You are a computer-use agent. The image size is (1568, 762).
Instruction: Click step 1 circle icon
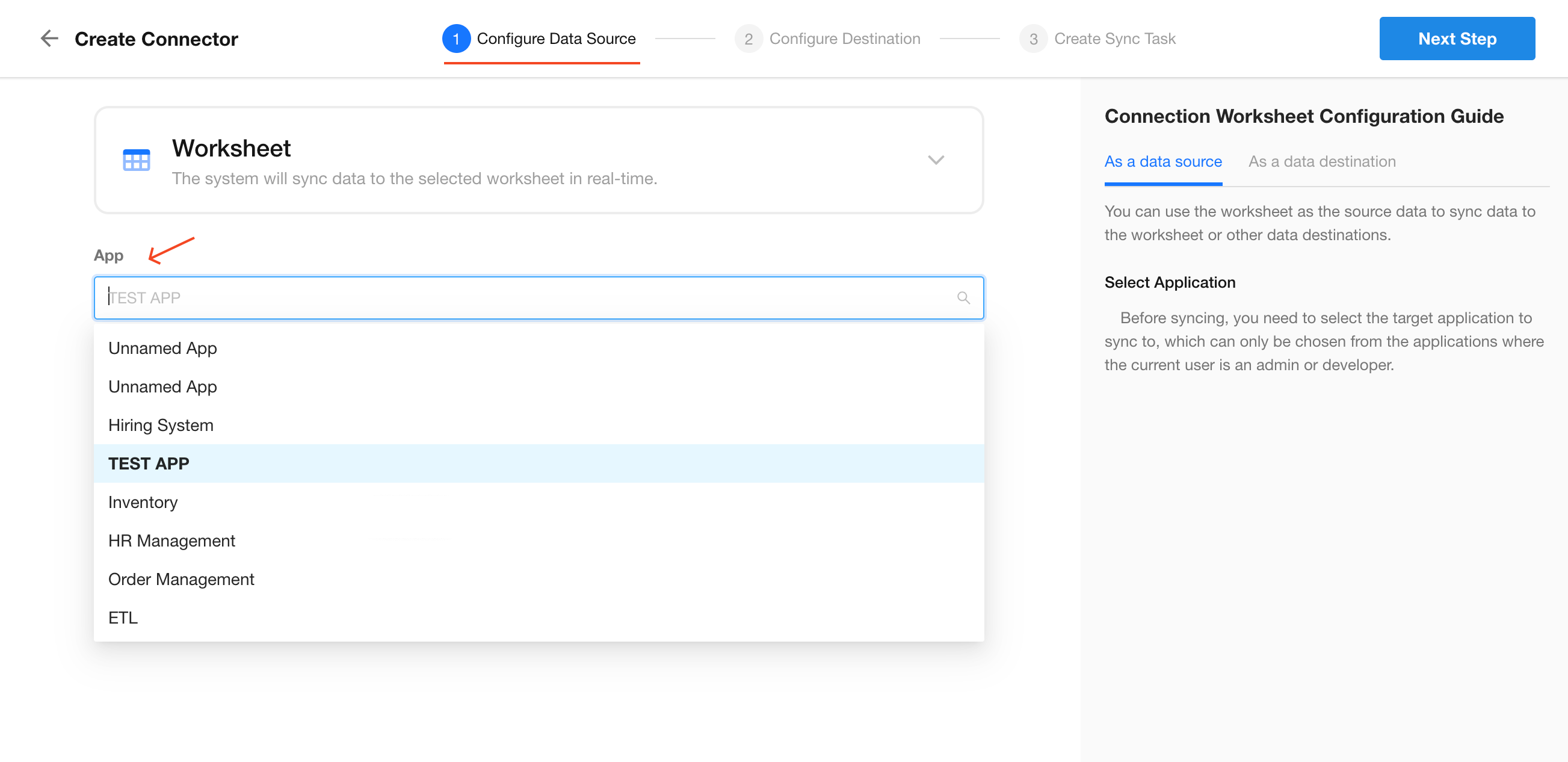[456, 39]
